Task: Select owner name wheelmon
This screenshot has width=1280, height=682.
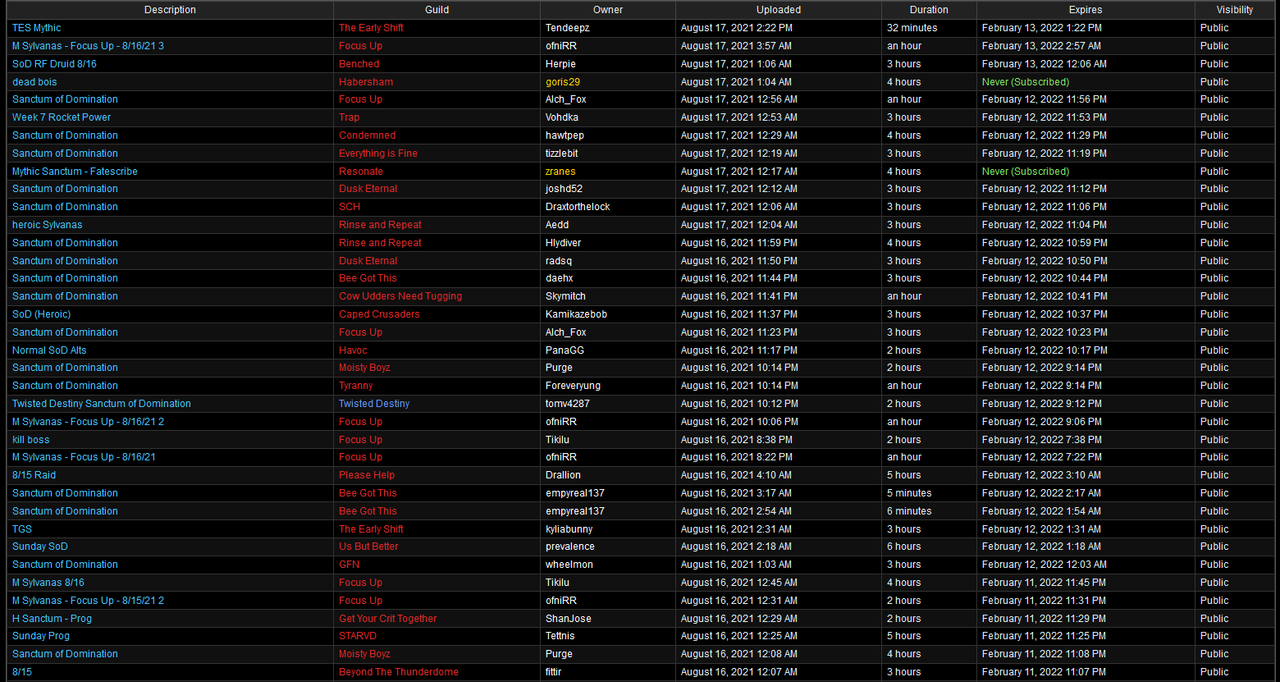Action: click(570, 565)
